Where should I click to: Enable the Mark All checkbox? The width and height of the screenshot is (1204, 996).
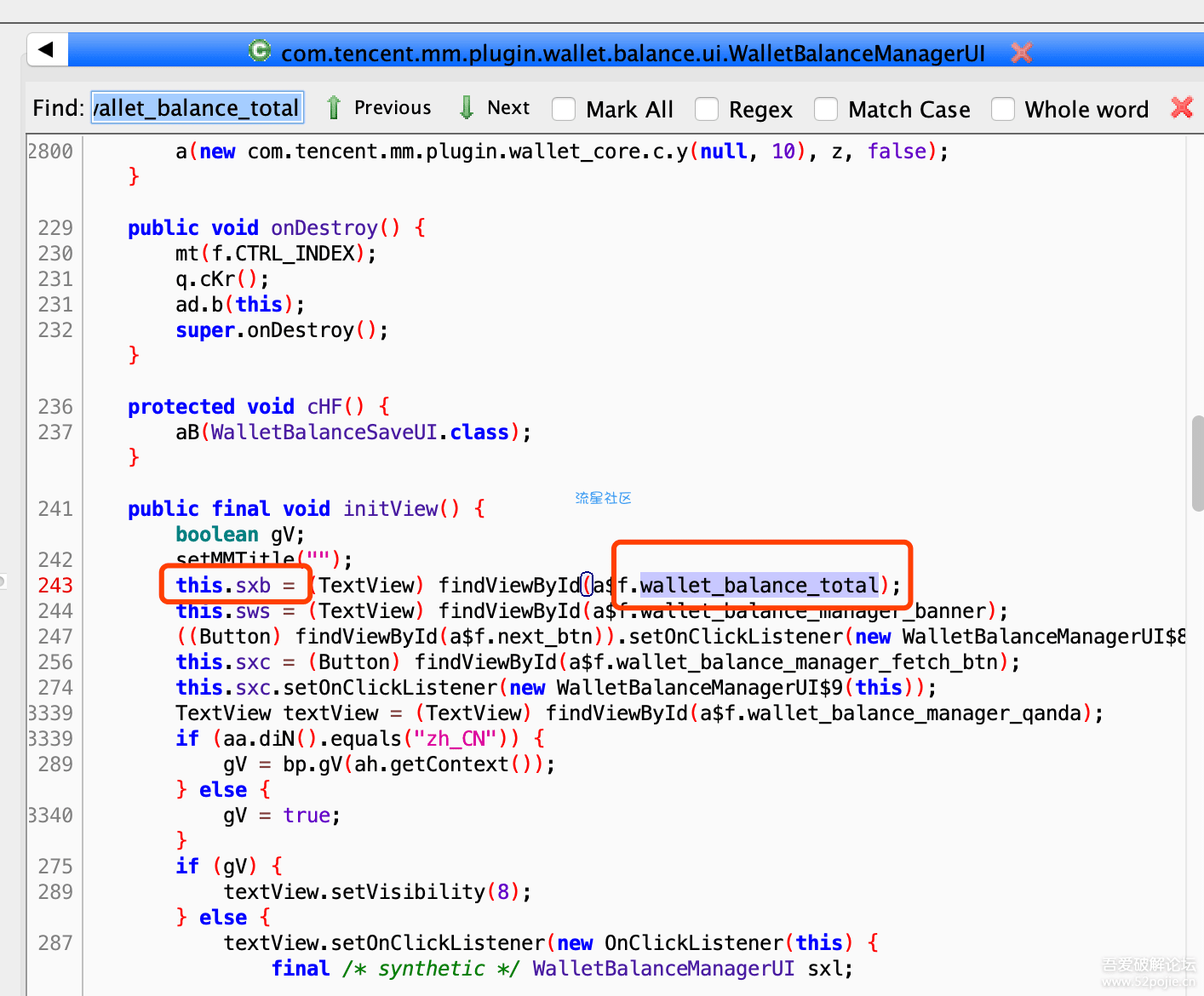pos(564,109)
